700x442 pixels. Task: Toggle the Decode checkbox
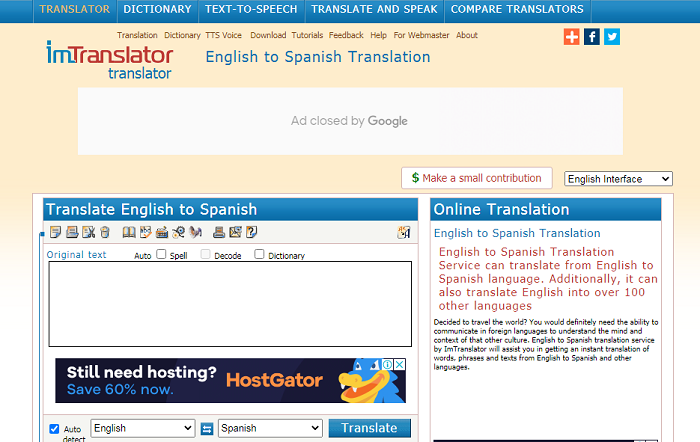pos(205,254)
